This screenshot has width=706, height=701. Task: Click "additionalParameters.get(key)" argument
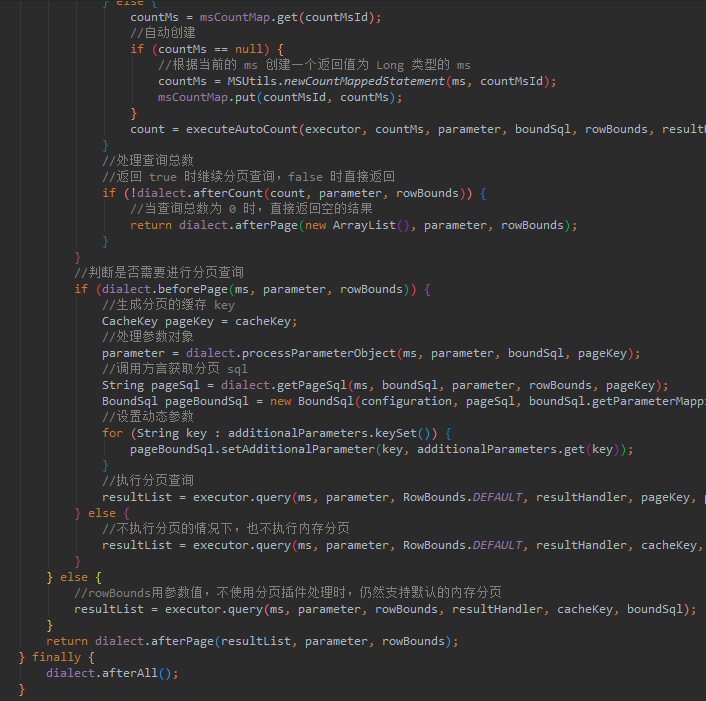[518, 449]
